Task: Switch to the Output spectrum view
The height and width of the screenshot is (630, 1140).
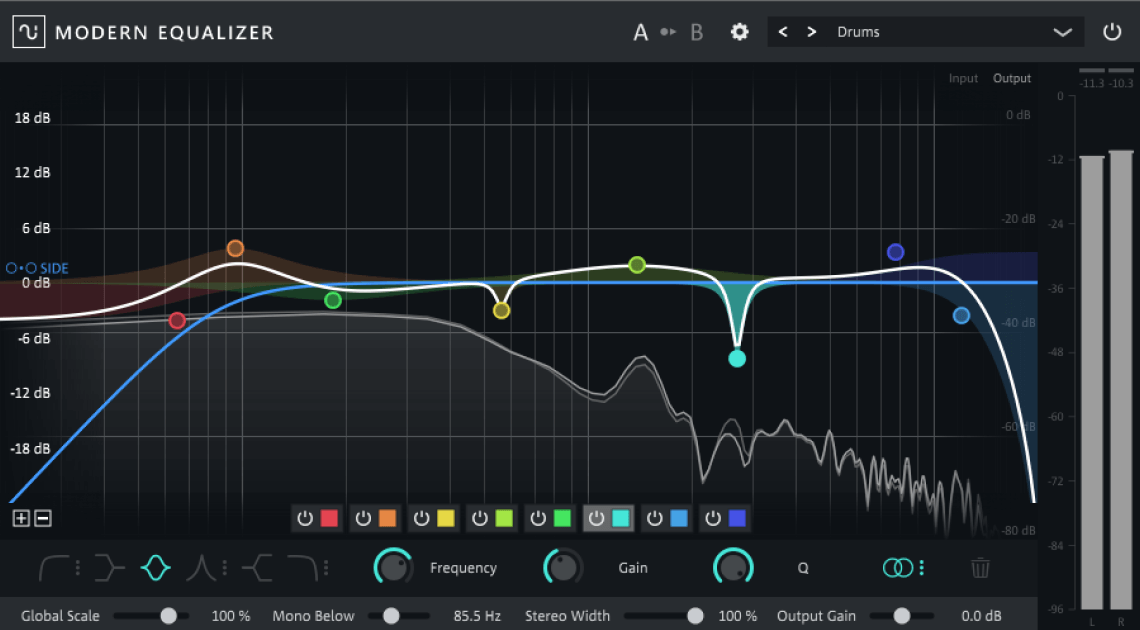Action: (x=1012, y=78)
